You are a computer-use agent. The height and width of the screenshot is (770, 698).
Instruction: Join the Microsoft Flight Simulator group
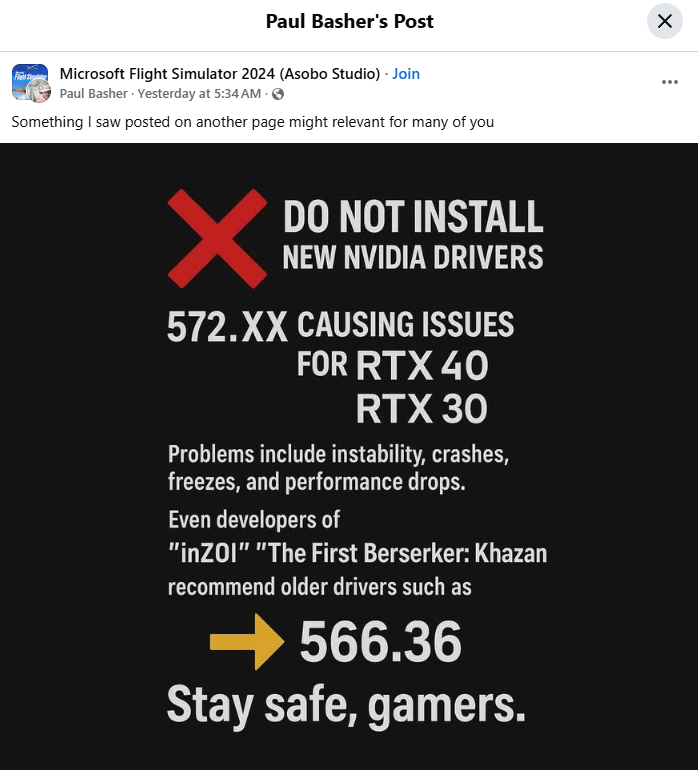(406, 74)
